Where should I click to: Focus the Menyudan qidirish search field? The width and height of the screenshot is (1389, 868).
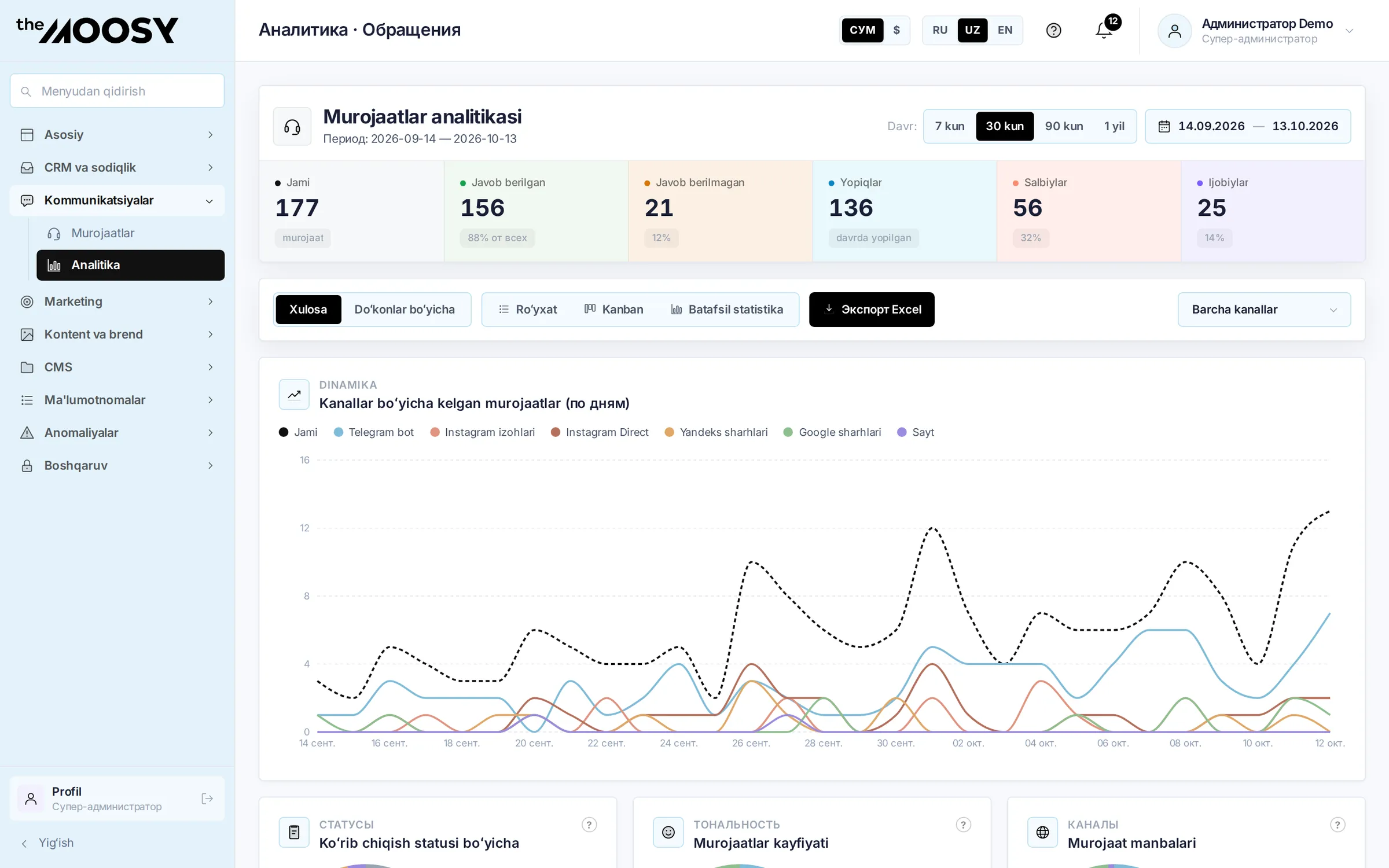click(x=117, y=91)
